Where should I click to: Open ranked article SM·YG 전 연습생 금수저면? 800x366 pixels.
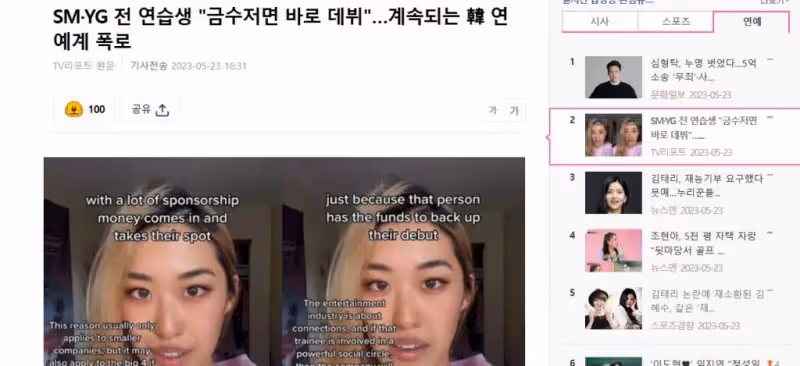click(x=704, y=128)
